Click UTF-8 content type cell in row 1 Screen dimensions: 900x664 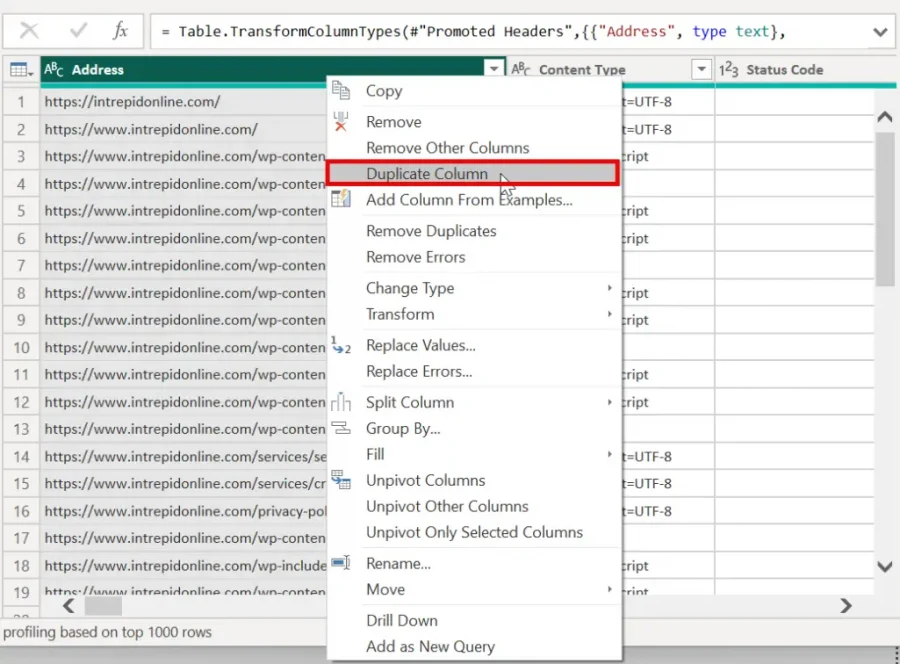(668, 102)
